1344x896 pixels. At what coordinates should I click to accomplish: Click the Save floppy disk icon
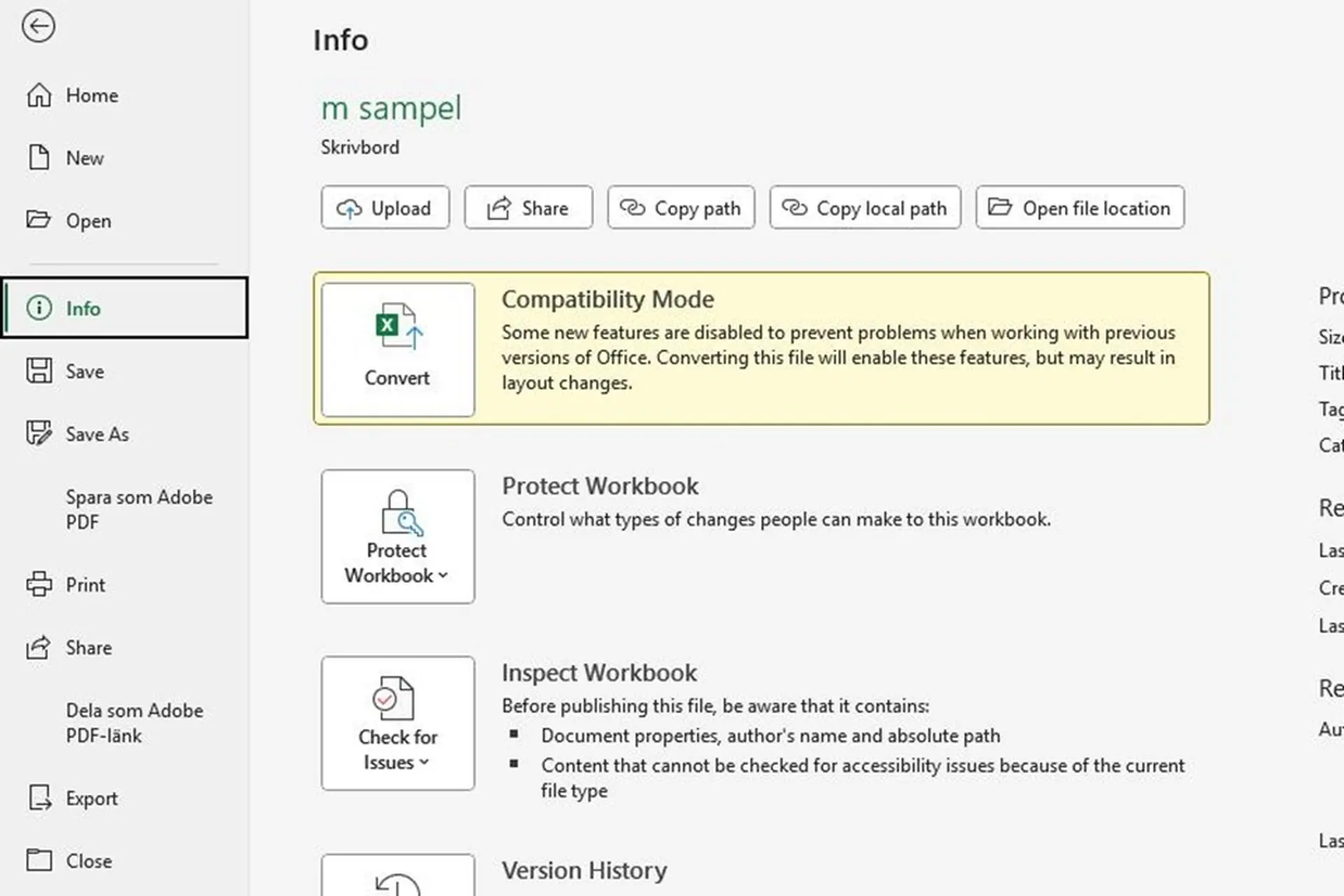coord(39,370)
